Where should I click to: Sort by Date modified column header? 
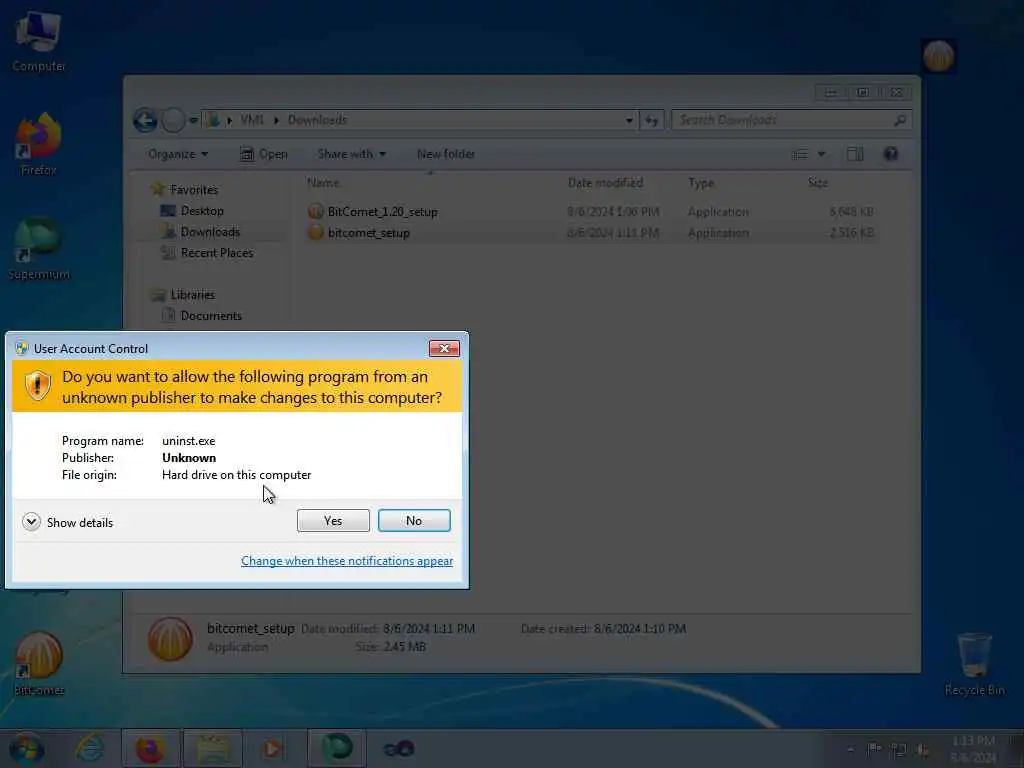point(605,183)
